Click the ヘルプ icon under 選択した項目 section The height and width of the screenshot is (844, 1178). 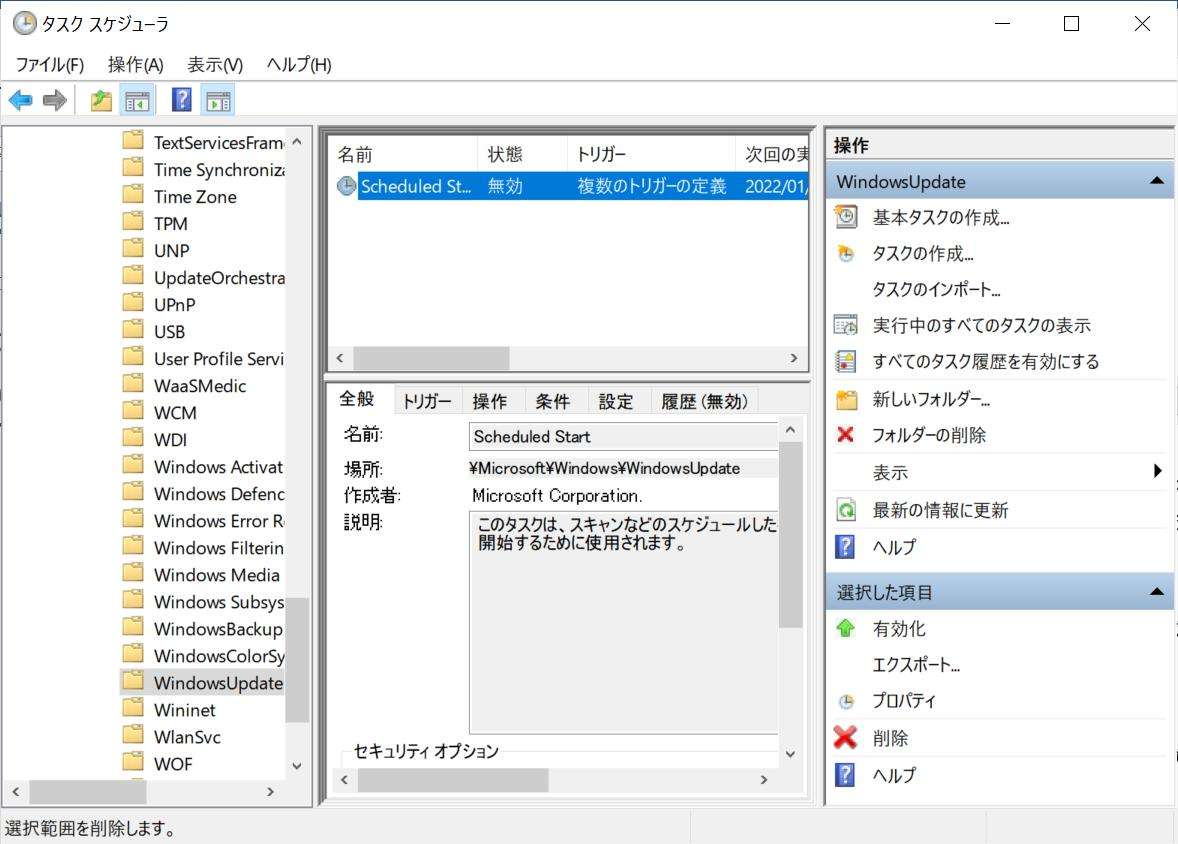845,774
